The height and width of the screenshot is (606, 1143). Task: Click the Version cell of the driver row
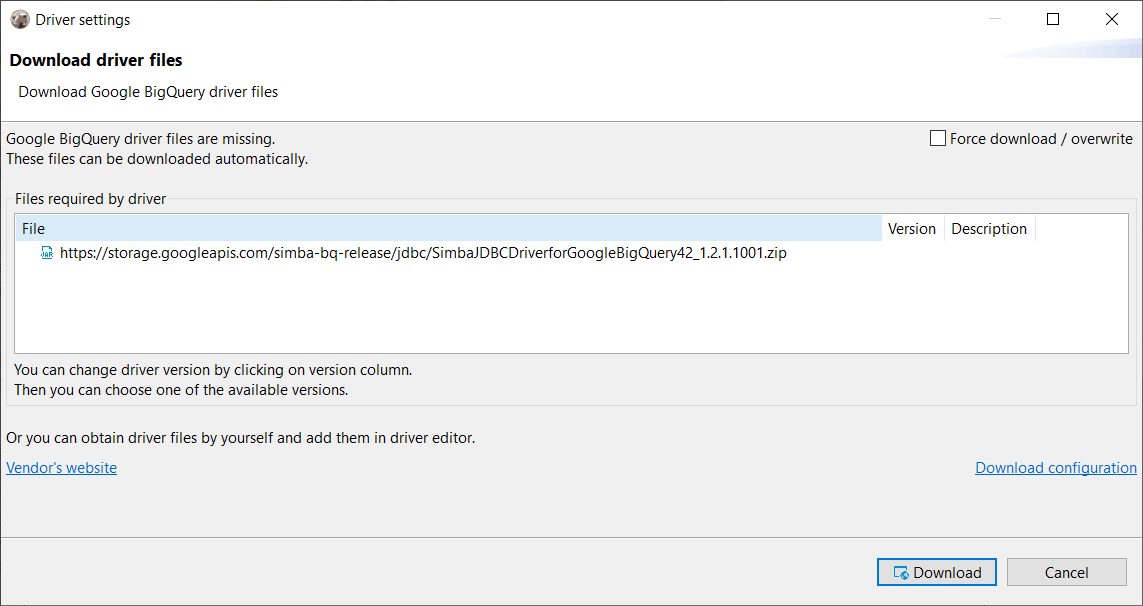coord(911,253)
